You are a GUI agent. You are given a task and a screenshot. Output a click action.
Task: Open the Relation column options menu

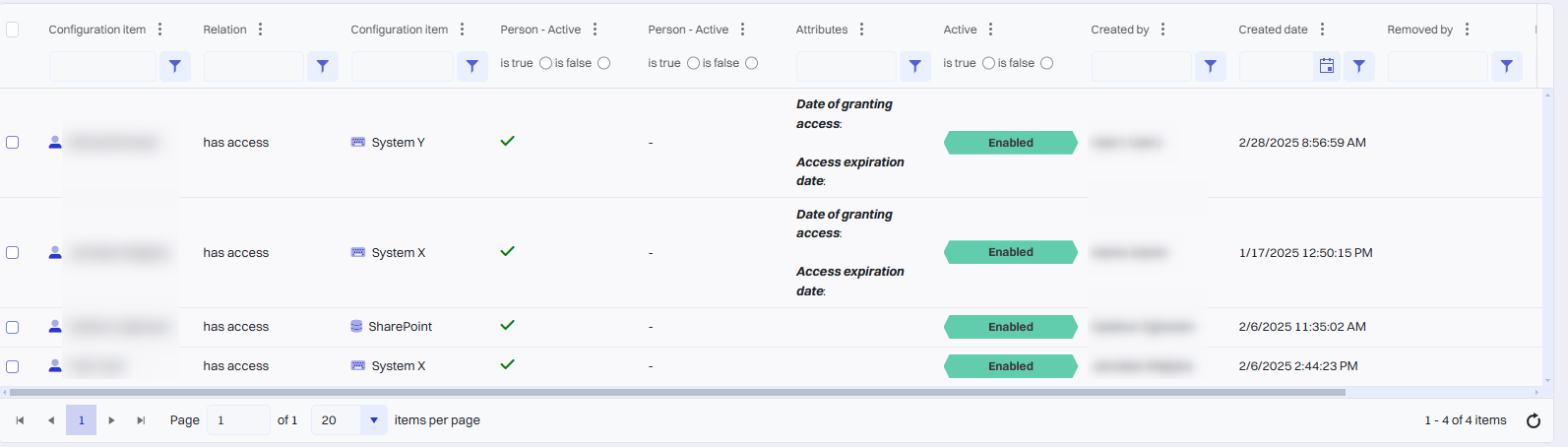(260, 30)
